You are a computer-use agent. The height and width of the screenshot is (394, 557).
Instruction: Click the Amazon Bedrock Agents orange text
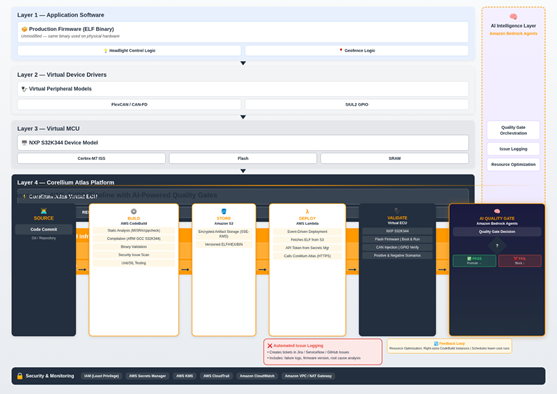pyautogui.click(x=513, y=34)
